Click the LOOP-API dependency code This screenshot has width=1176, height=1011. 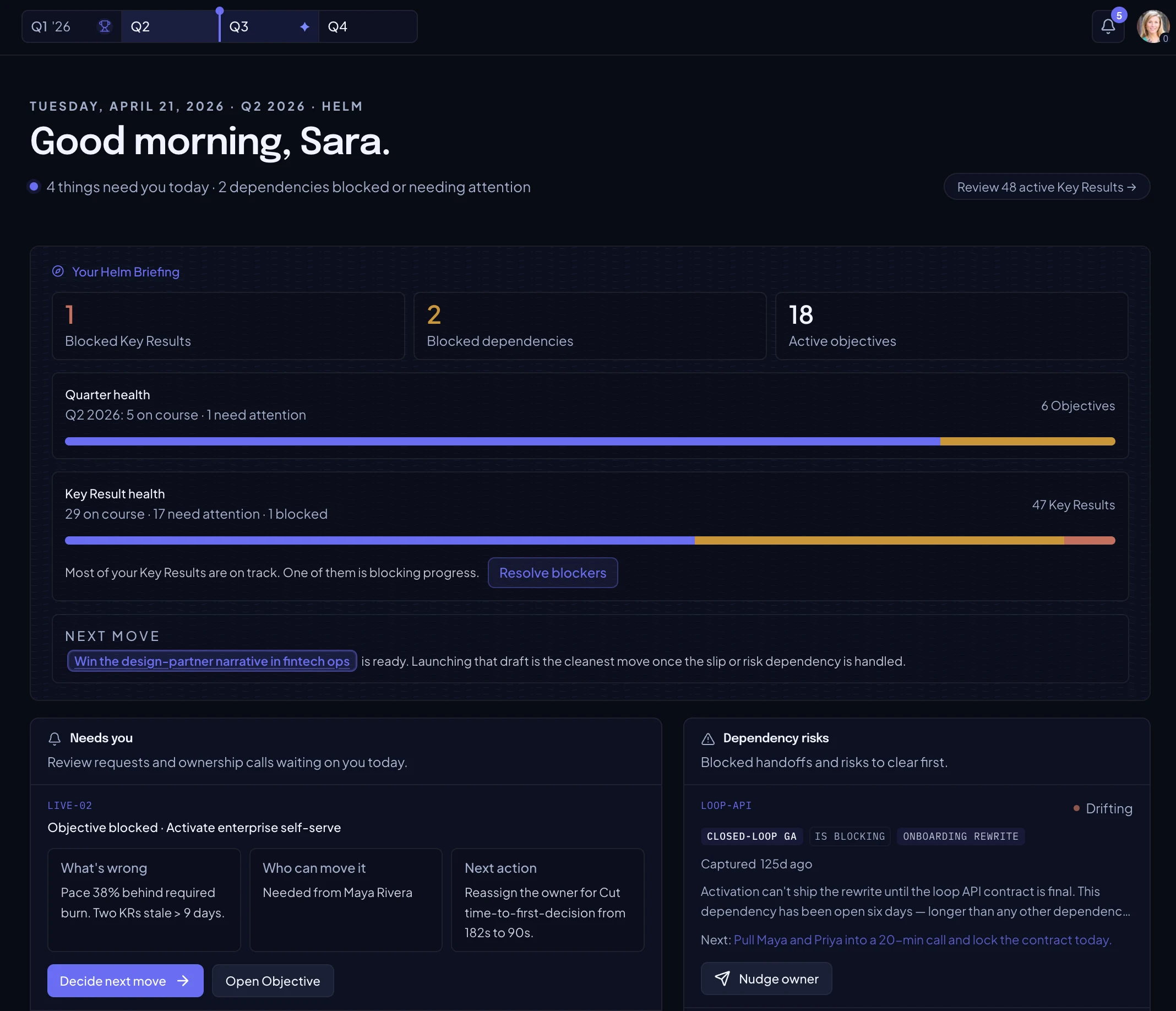point(726,806)
